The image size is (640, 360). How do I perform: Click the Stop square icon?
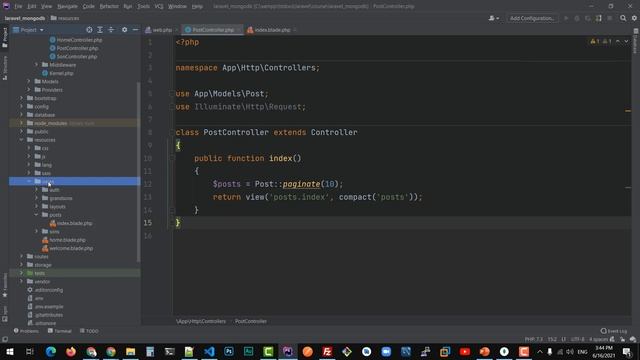(x=609, y=18)
